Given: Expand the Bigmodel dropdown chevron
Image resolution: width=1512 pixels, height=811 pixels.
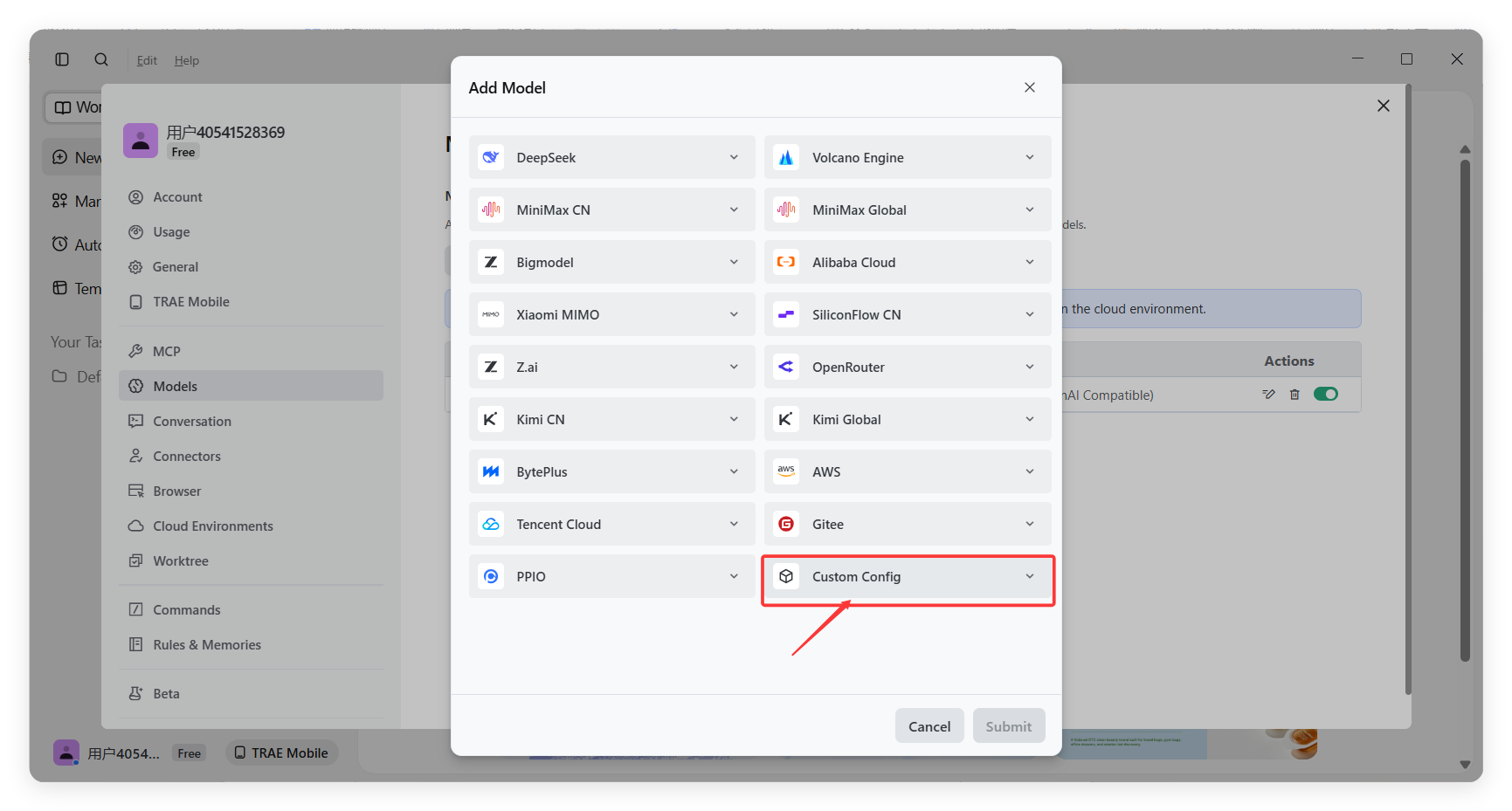Looking at the screenshot, I should [734, 262].
